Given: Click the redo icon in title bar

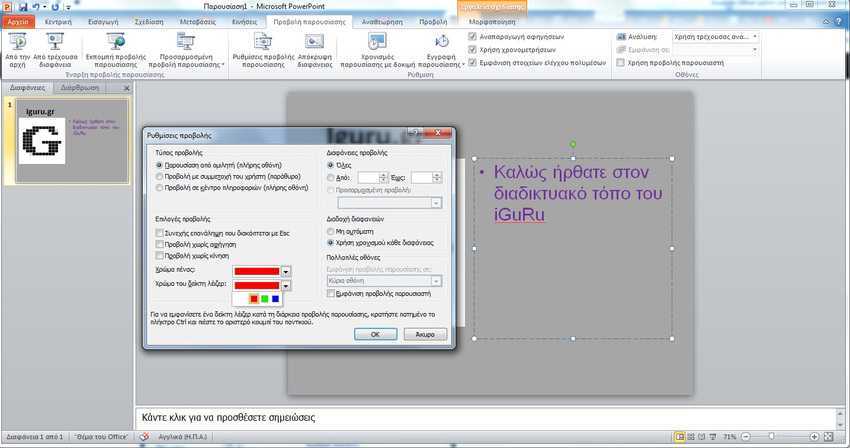Looking at the screenshot, I should [55, 7].
